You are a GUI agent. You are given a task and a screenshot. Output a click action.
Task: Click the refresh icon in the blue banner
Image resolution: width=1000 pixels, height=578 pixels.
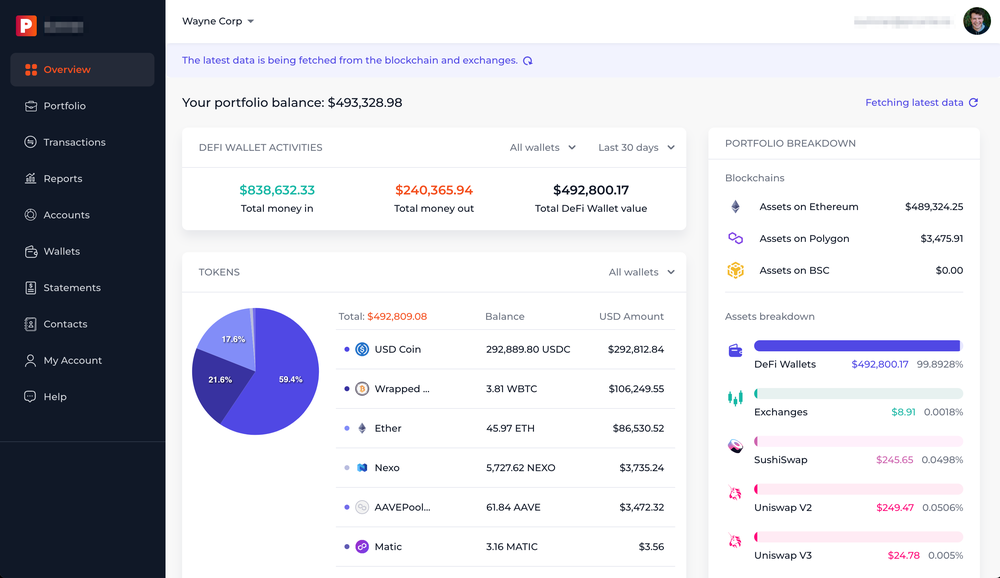[x=527, y=61]
